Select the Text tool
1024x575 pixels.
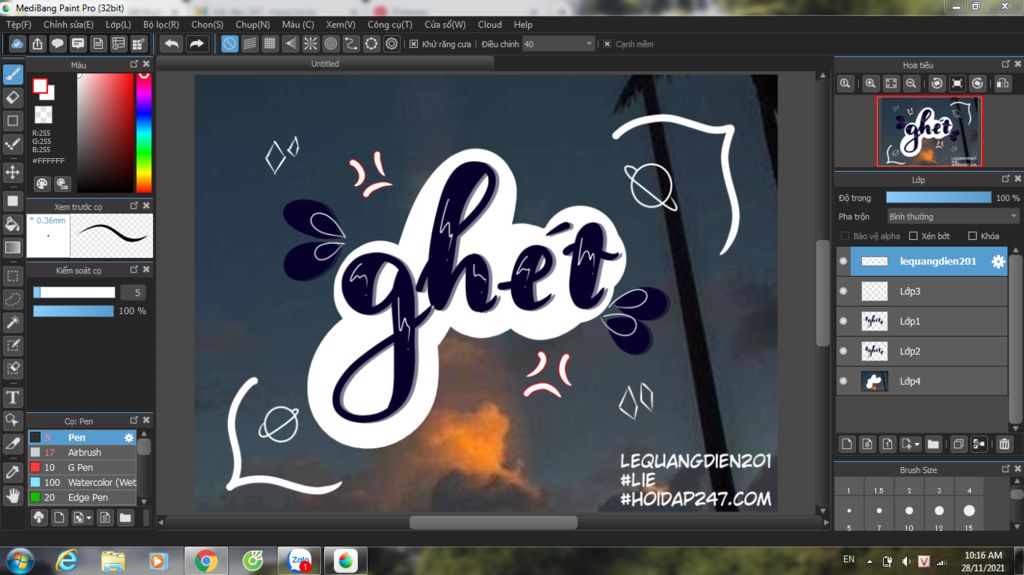click(12, 397)
